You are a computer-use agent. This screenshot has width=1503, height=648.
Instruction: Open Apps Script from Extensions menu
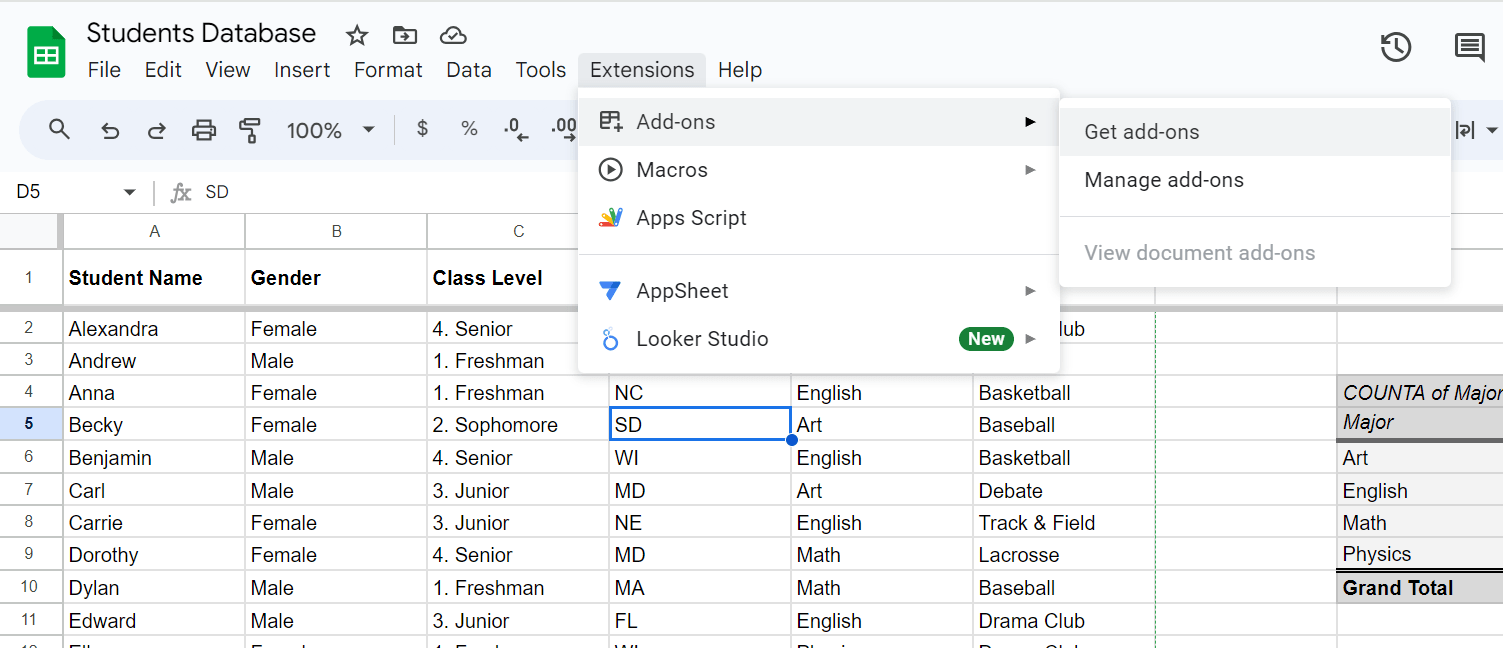[x=691, y=218]
